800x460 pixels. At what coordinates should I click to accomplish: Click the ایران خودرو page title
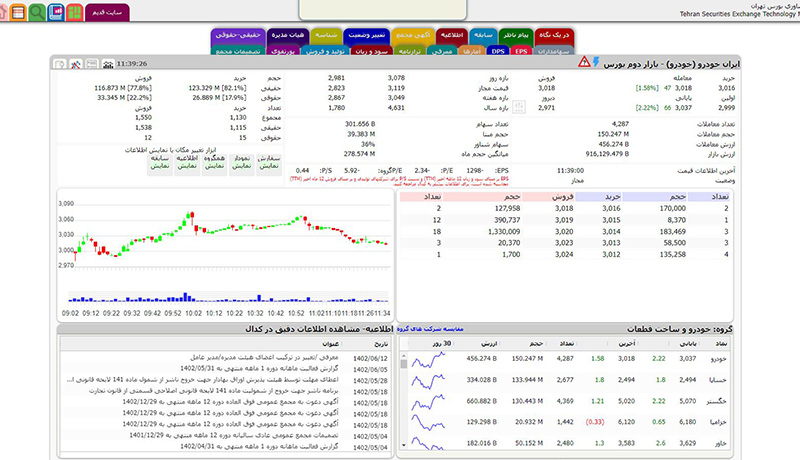coord(671,64)
